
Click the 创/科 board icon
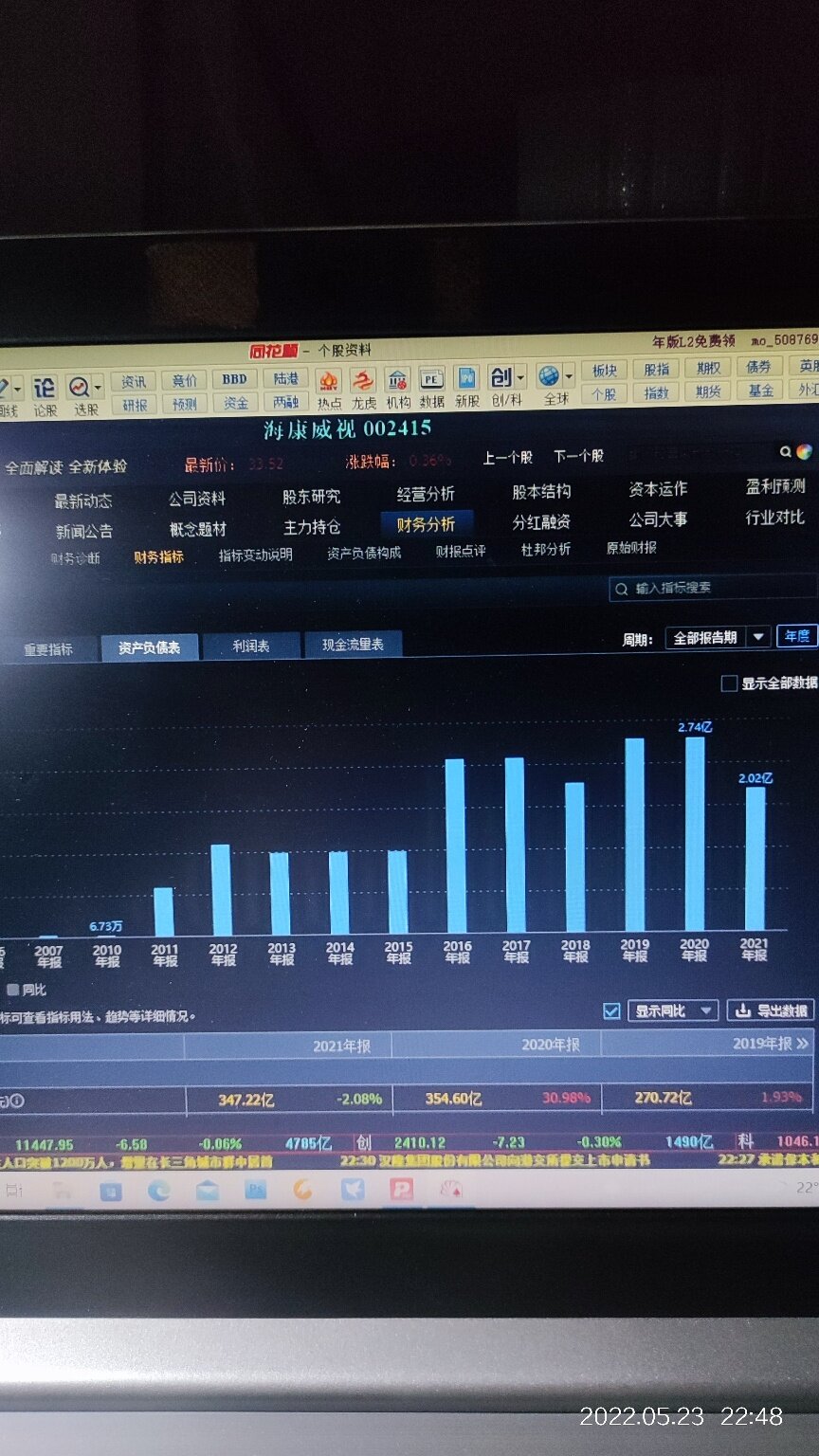pos(500,377)
